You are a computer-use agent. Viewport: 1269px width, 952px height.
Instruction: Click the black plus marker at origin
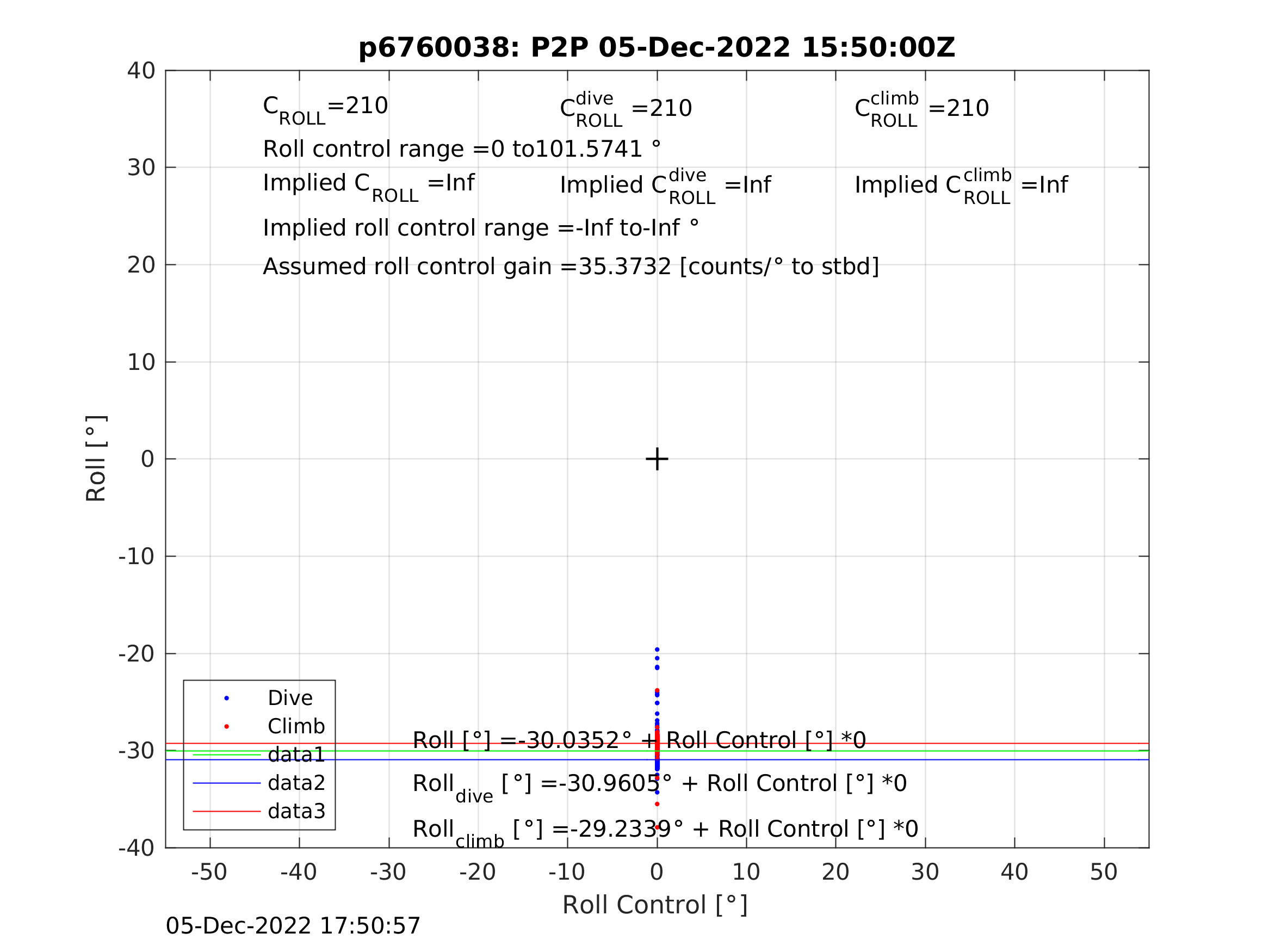(x=657, y=459)
